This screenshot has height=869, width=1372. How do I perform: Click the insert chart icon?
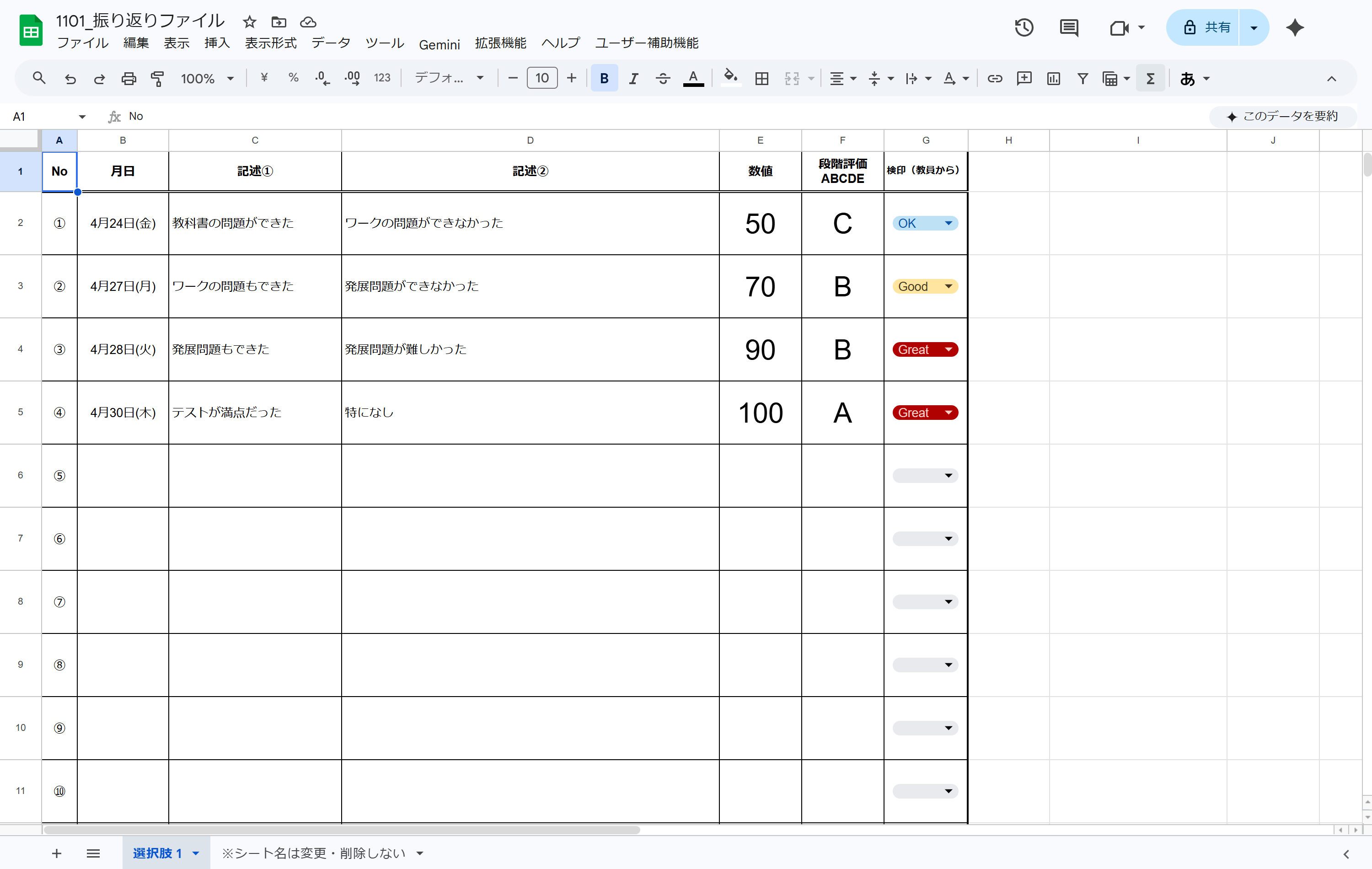pos(1054,79)
